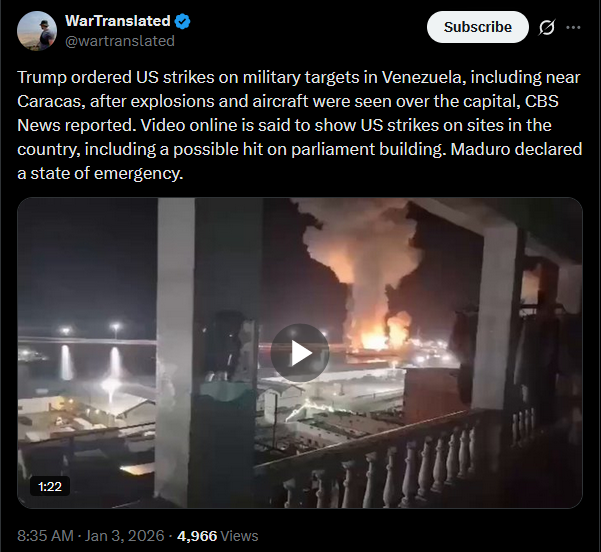The width and height of the screenshot is (601, 552).
Task: Subscribe to WarTranslated
Action: click(x=478, y=27)
